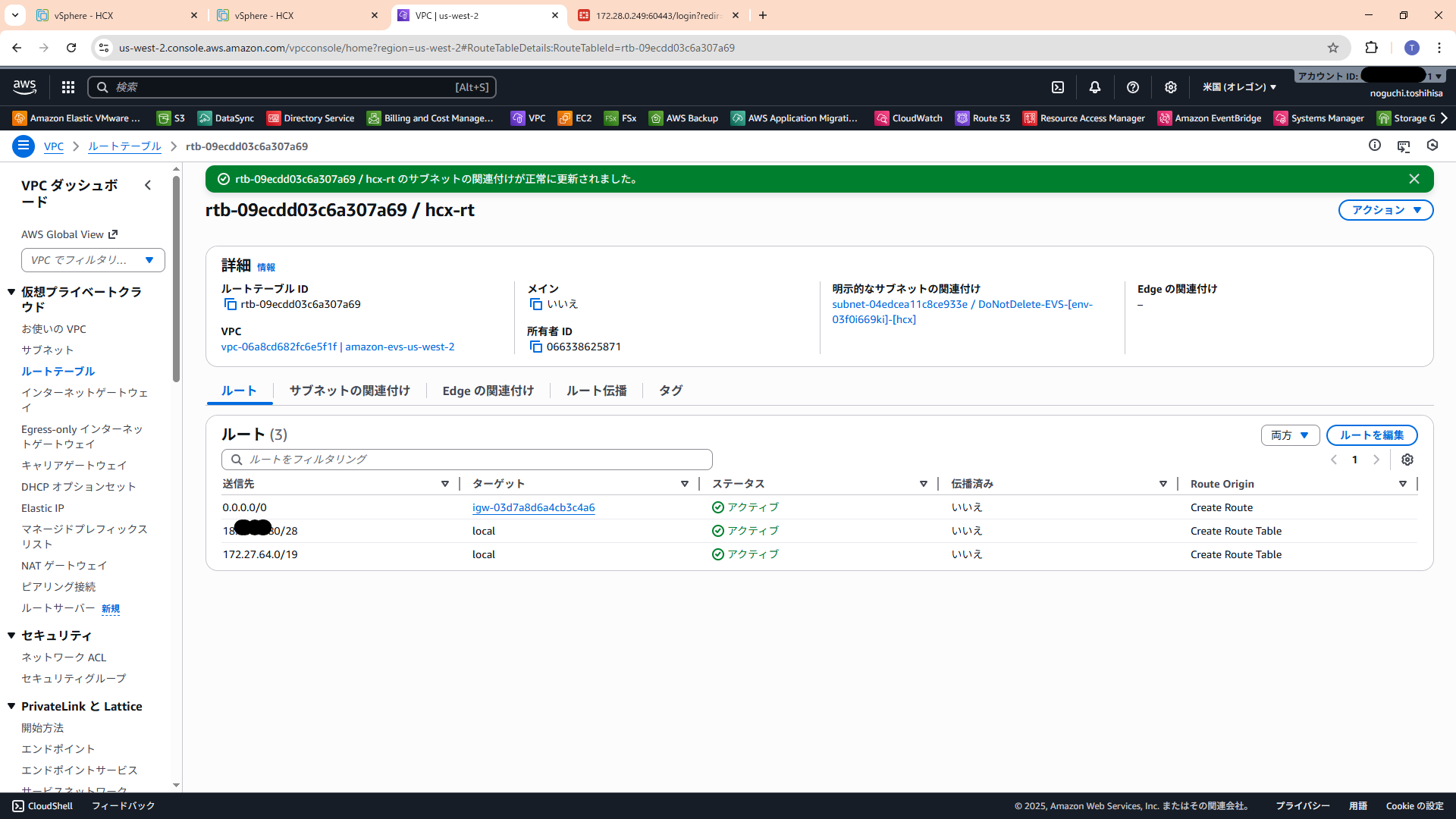Open the AWS services grid menu
Viewport: 1456px width, 819px height.
pos(68,87)
